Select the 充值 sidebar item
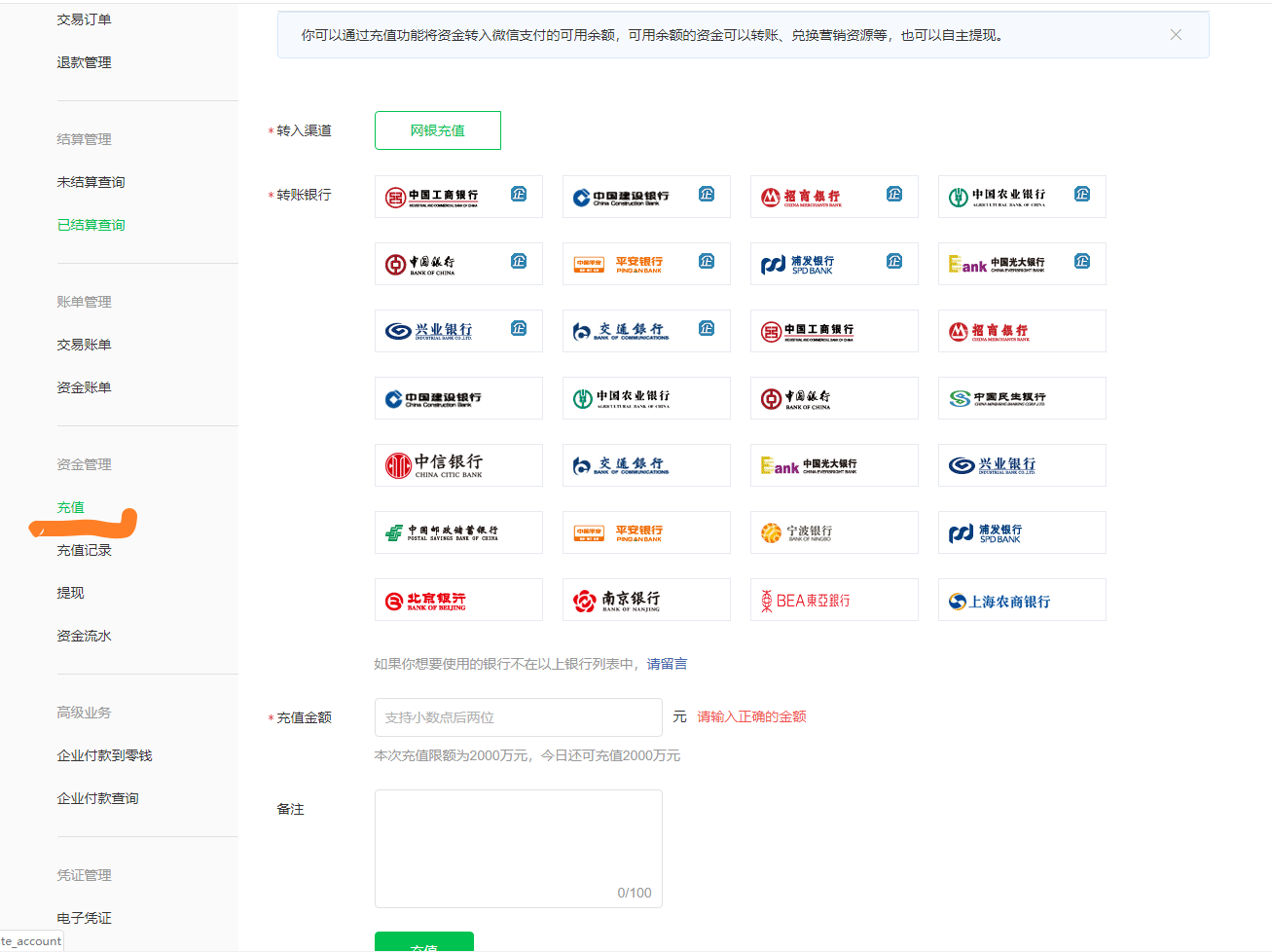This screenshot has width=1272, height=952. 70,507
